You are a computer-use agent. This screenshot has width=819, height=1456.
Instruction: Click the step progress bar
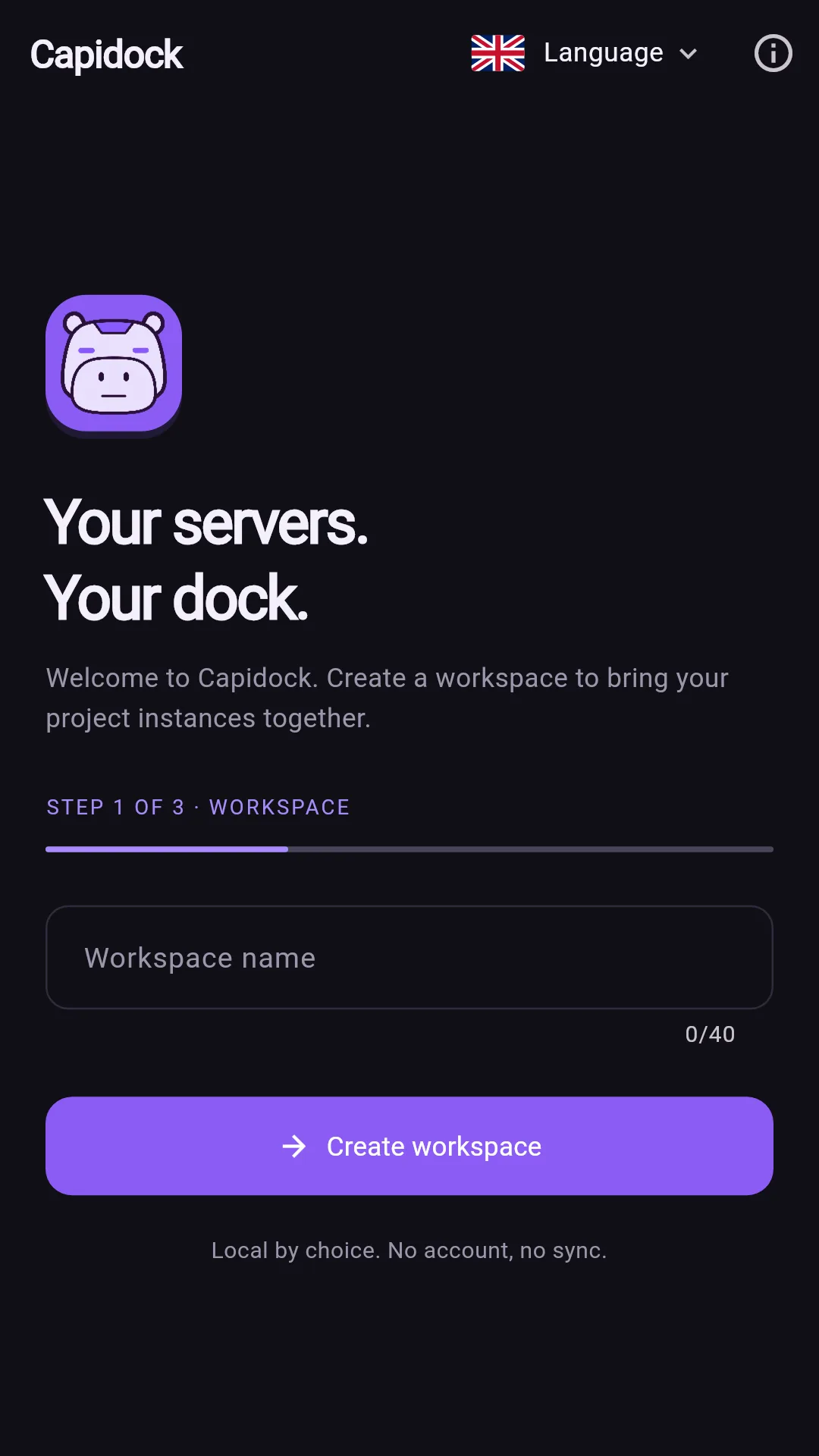coord(409,849)
